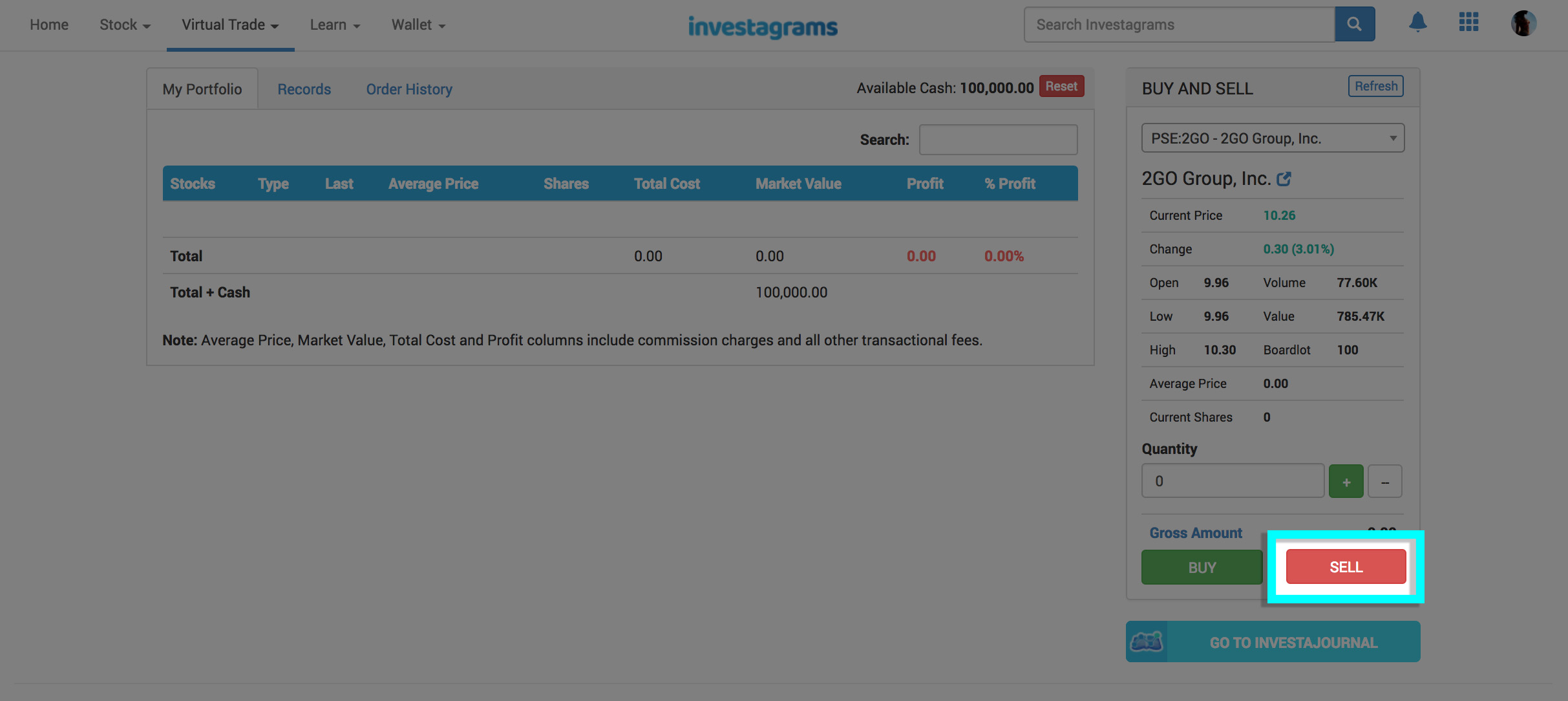Click the change value 0.30 (3.01%)

(1298, 249)
